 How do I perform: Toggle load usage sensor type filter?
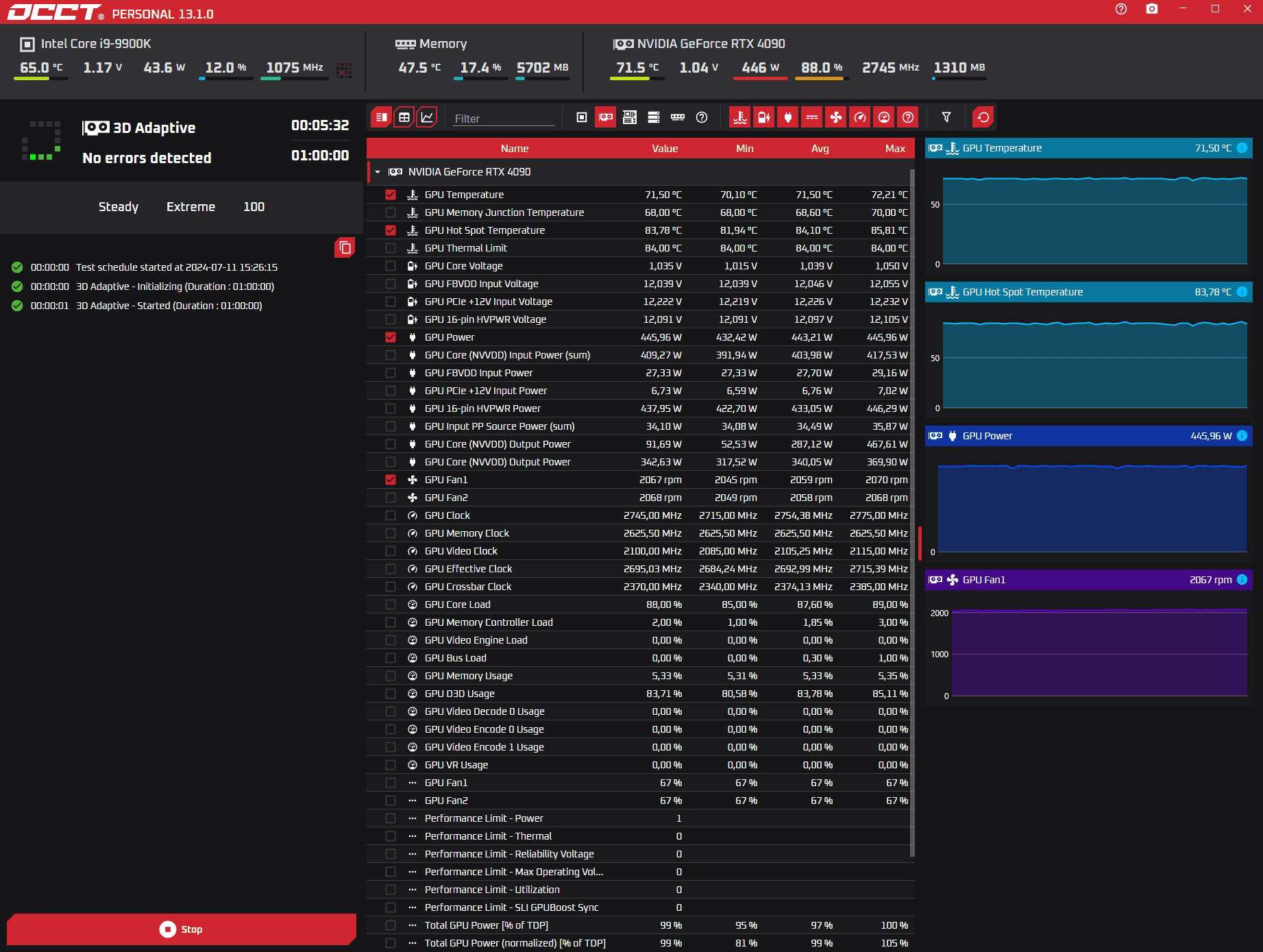pos(884,117)
